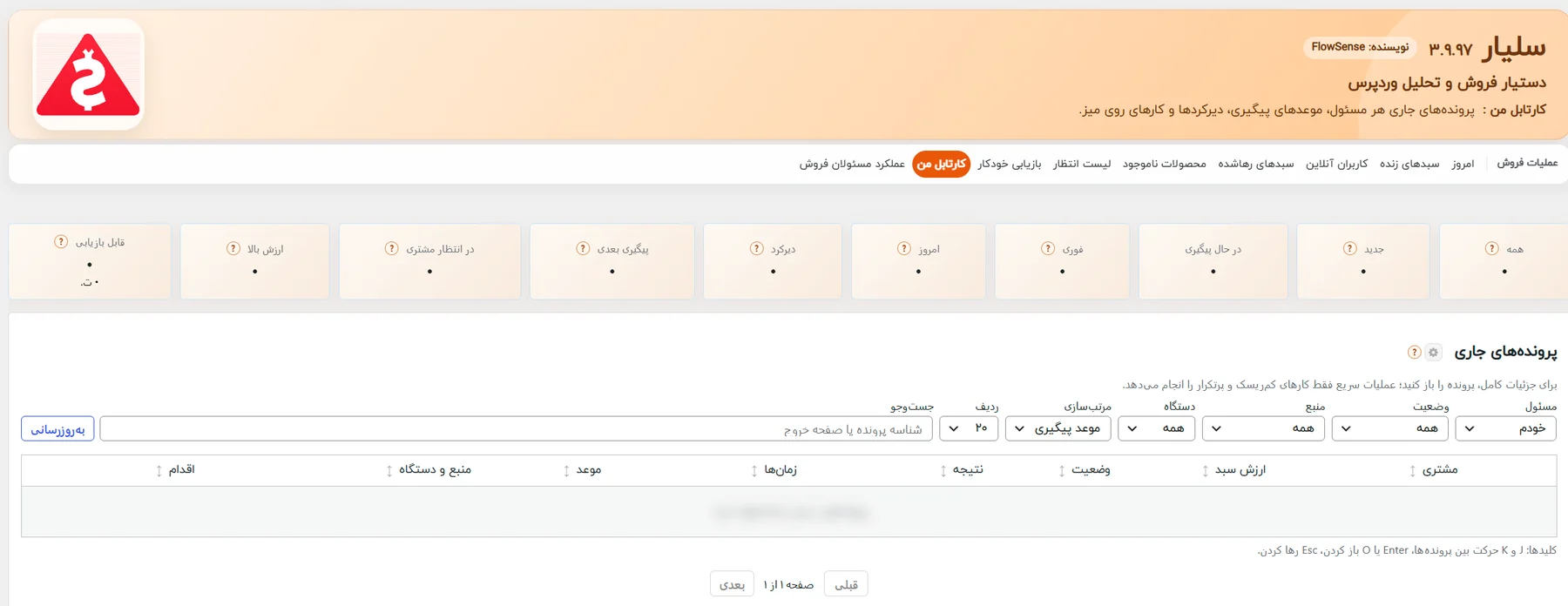Switch to بازیابی خودکار tab

1009,164
